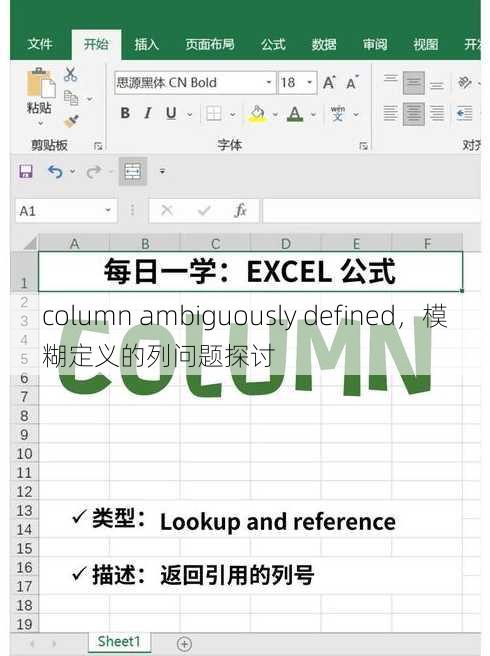This screenshot has width=490, height=656.
Task: Click the Paste clipboard icon
Action: (40, 82)
